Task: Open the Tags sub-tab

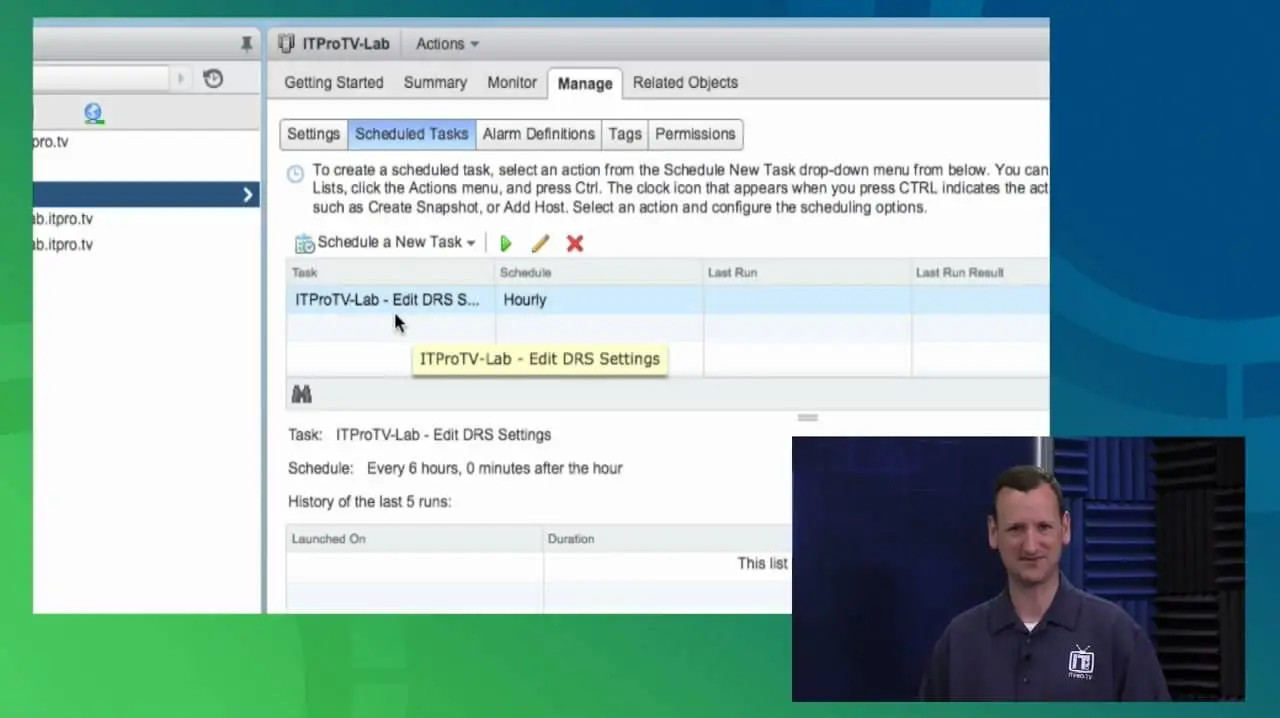Action: click(625, 134)
